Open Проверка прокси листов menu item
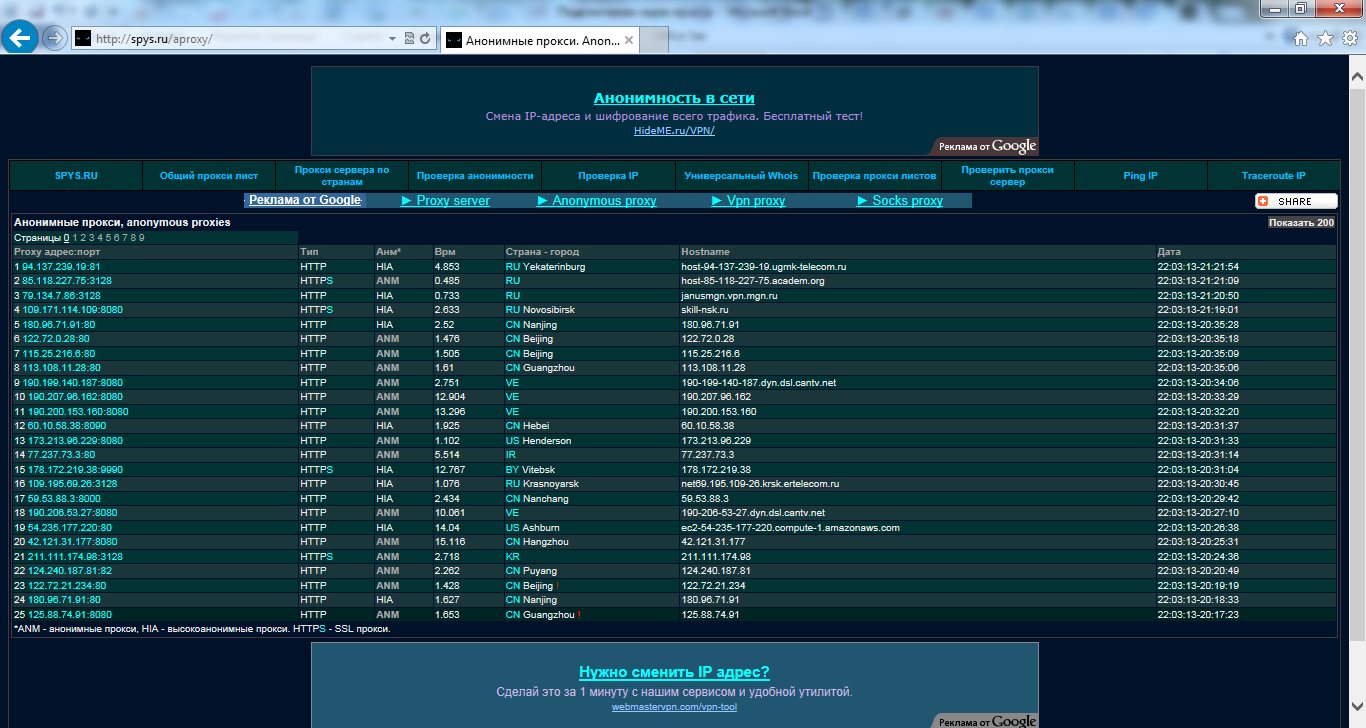This screenshot has width=1366, height=728. tap(874, 176)
